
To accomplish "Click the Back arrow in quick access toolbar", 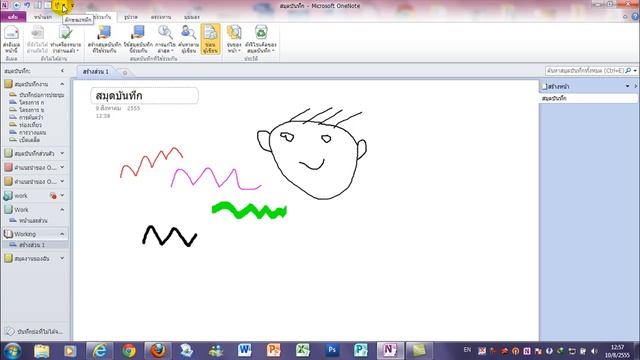I will coord(17,5).
